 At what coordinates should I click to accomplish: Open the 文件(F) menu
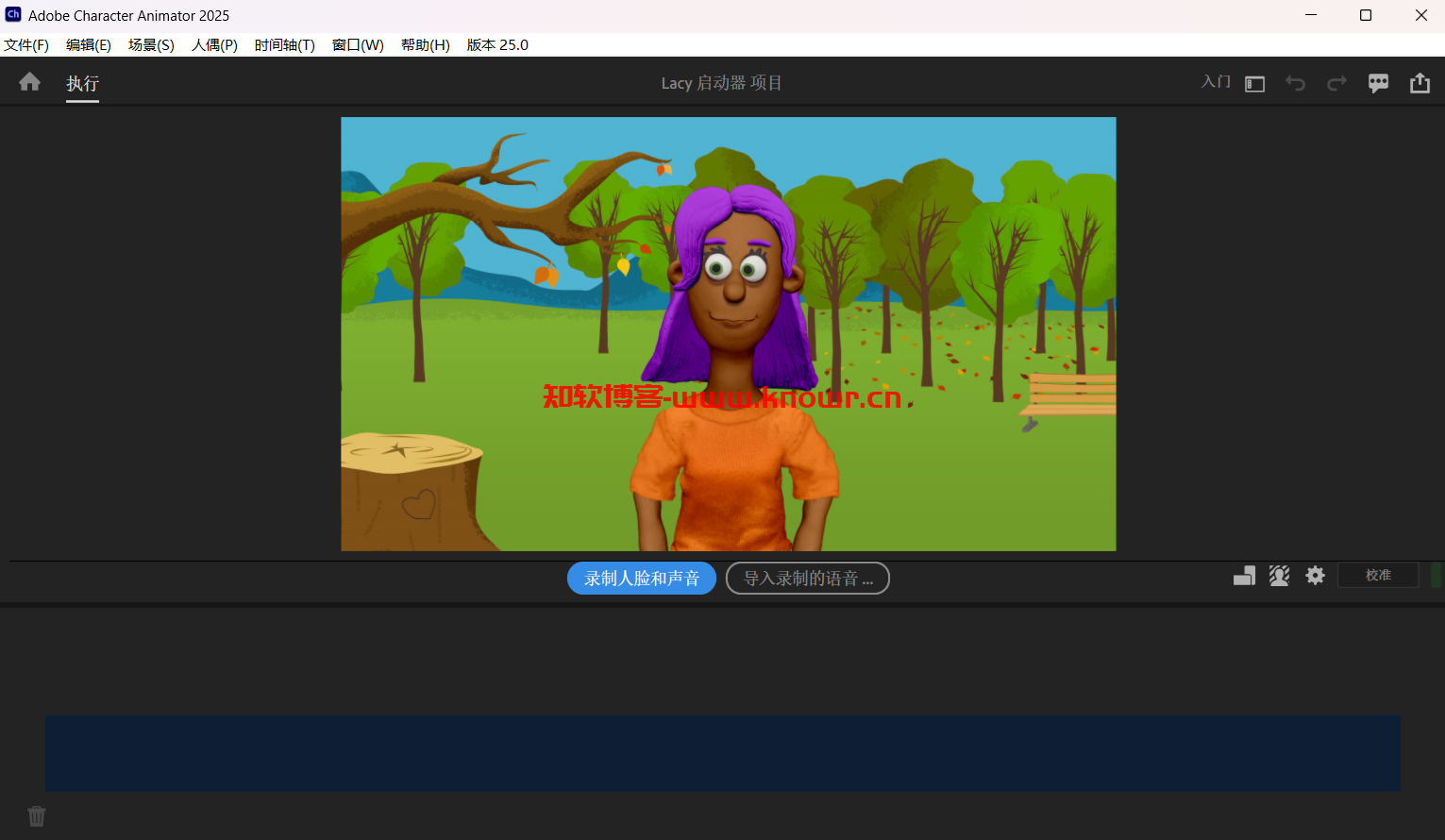pos(26,44)
